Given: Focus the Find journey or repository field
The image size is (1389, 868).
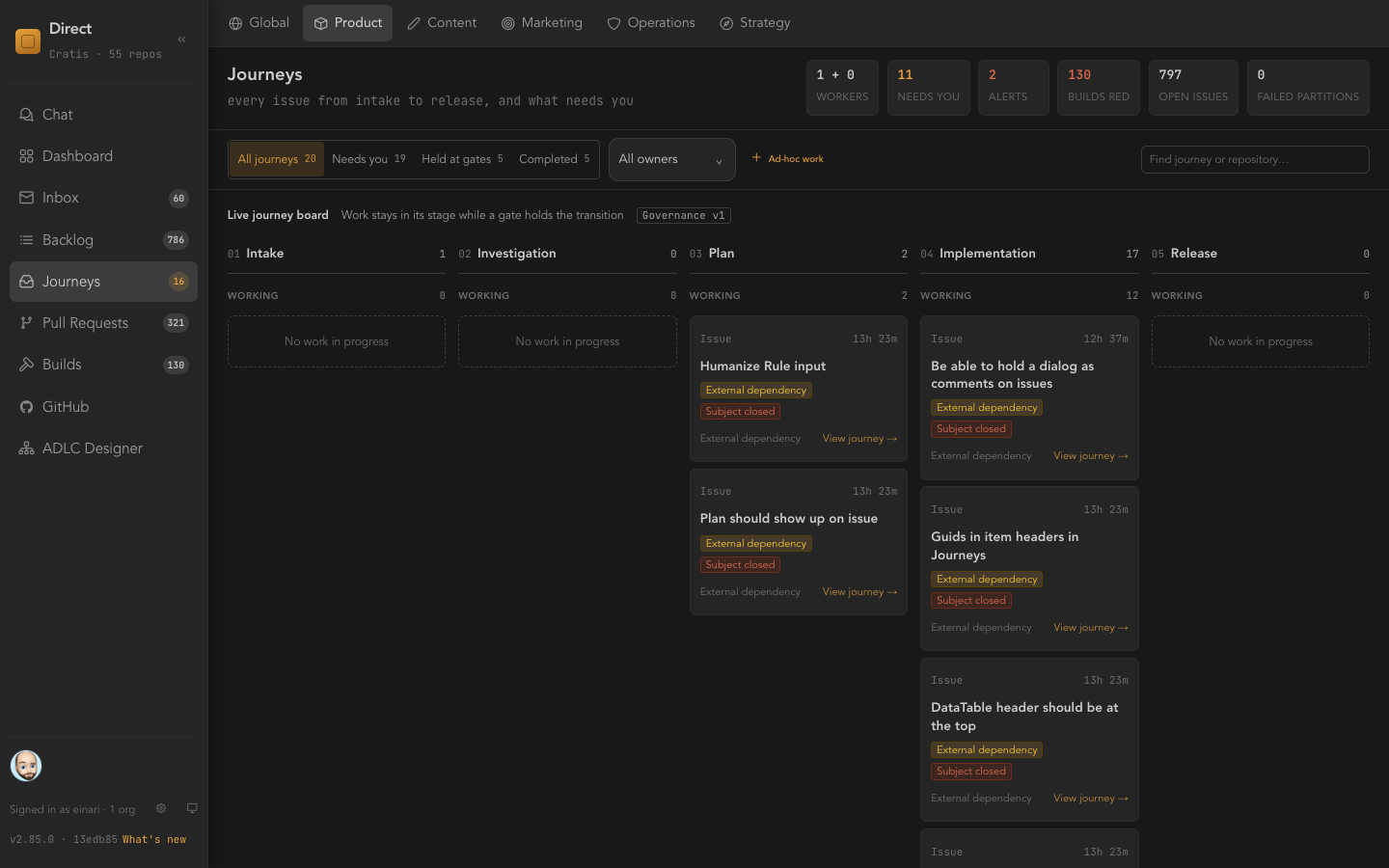Looking at the screenshot, I should click(x=1255, y=159).
